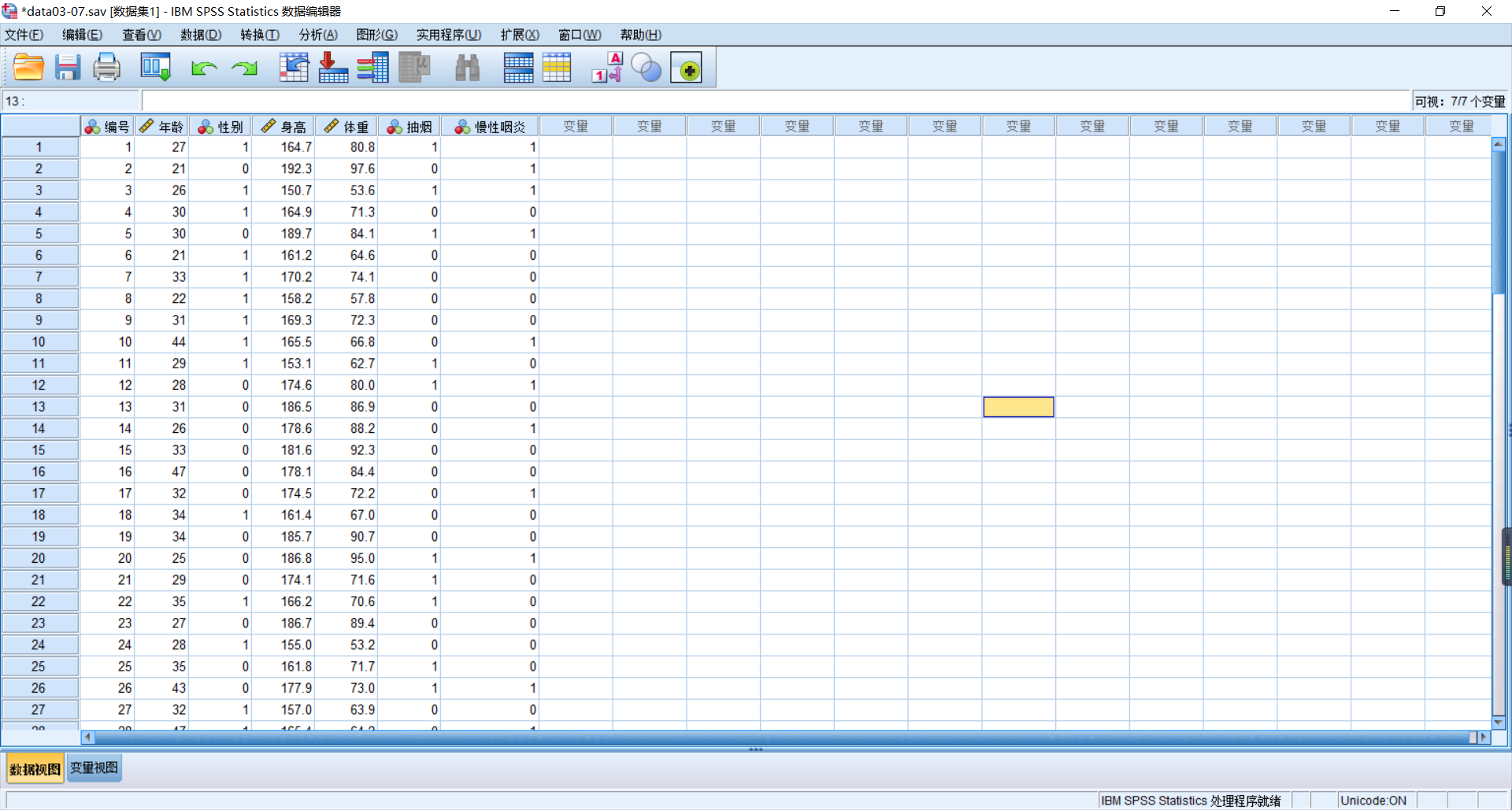Click the horizontal scrollbar left arrow
The image size is (1512, 810).
coord(87,738)
